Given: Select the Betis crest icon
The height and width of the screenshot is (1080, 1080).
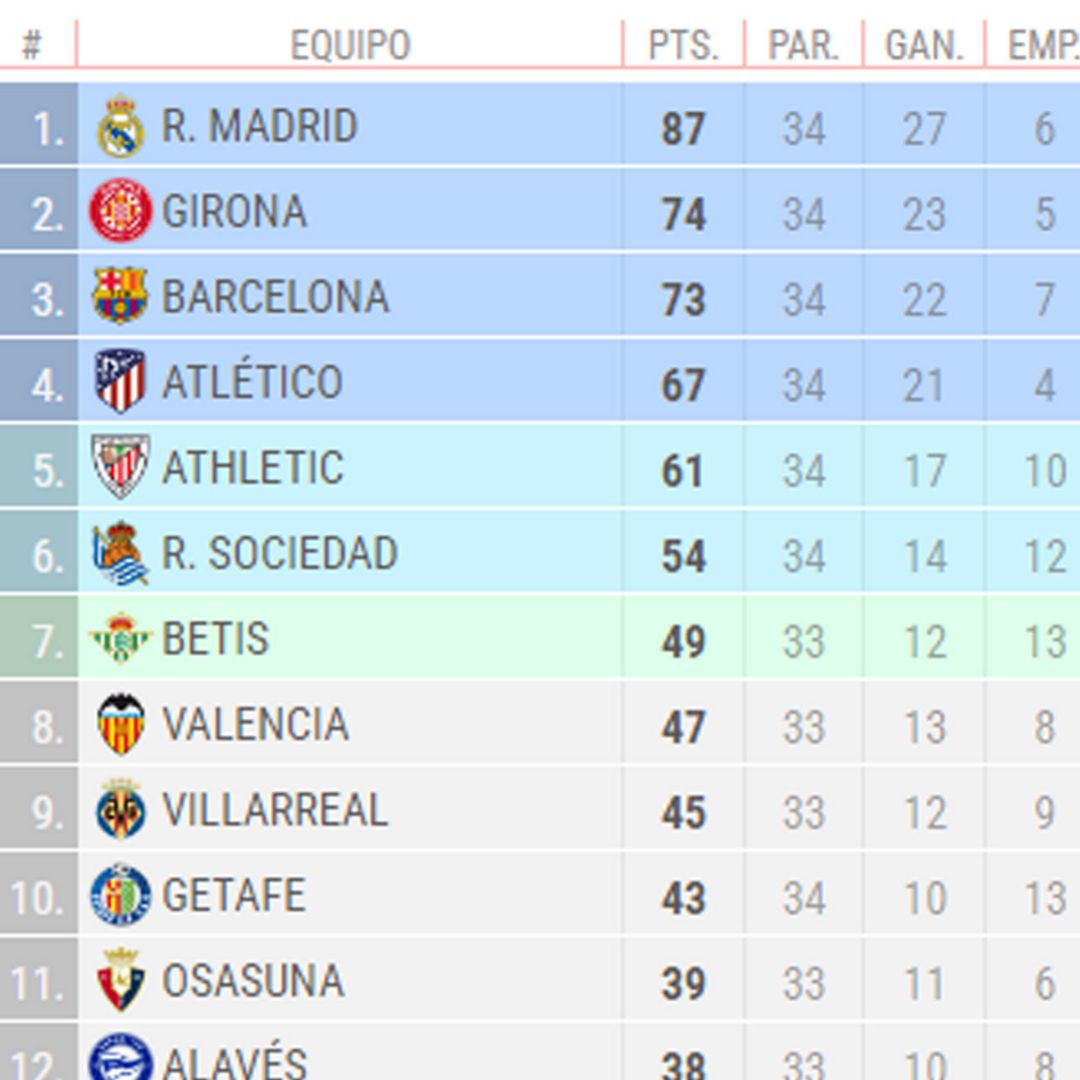Looking at the screenshot, I should pos(121,638).
